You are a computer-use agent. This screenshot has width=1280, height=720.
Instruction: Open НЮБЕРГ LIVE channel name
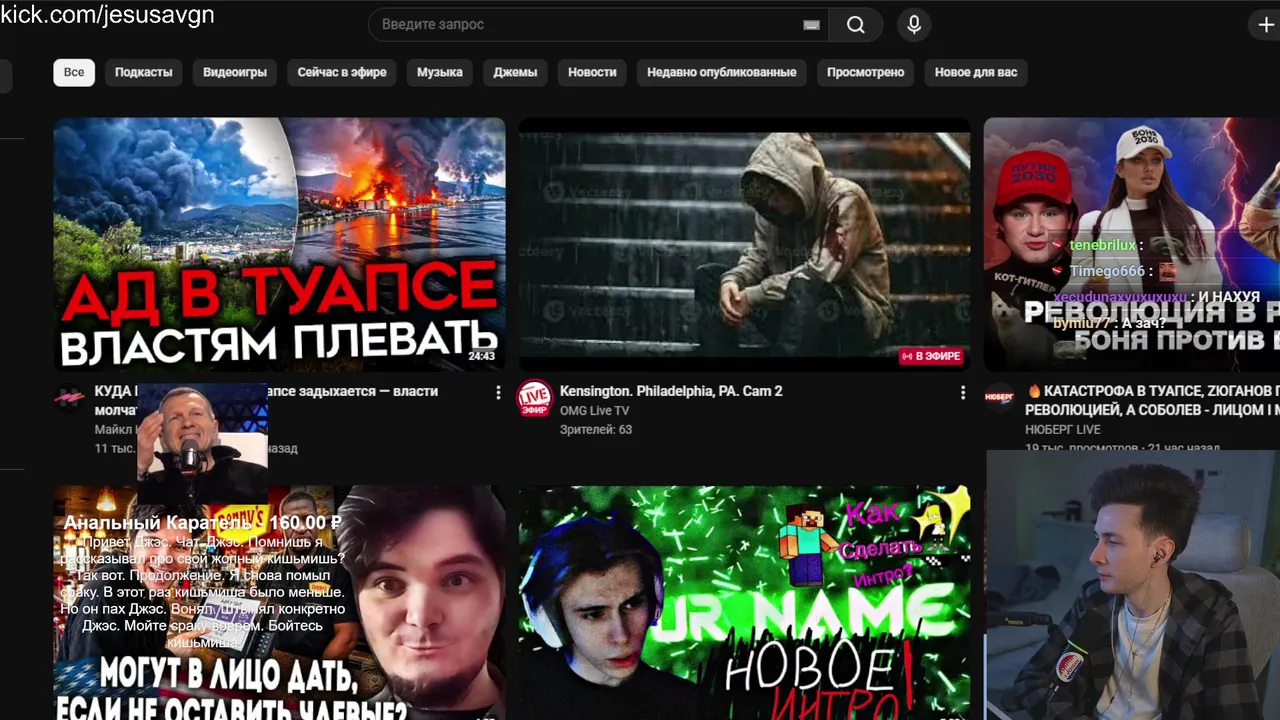pyautogui.click(x=1063, y=429)
